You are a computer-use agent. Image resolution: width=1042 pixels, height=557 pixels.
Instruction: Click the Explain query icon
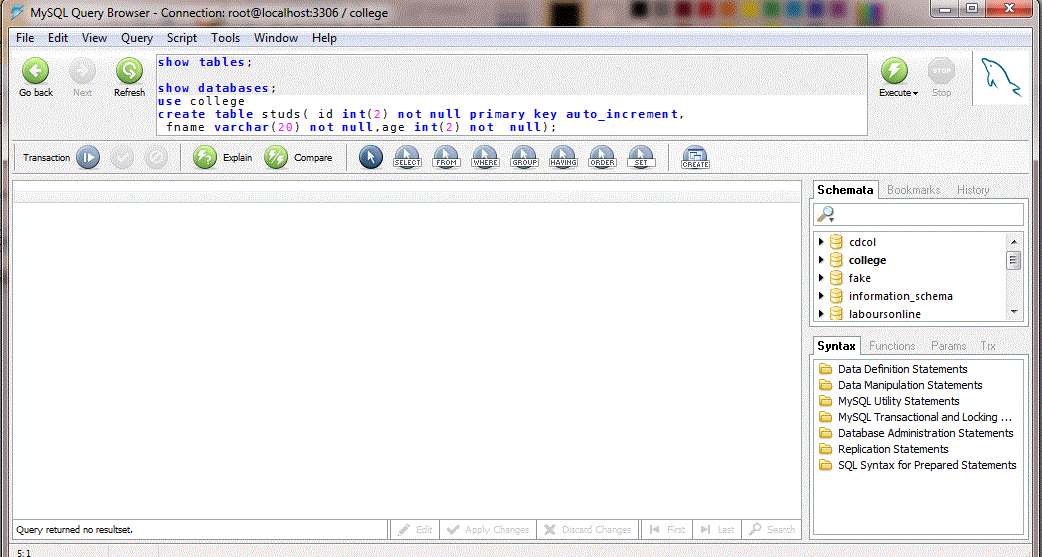coord(205,158)
